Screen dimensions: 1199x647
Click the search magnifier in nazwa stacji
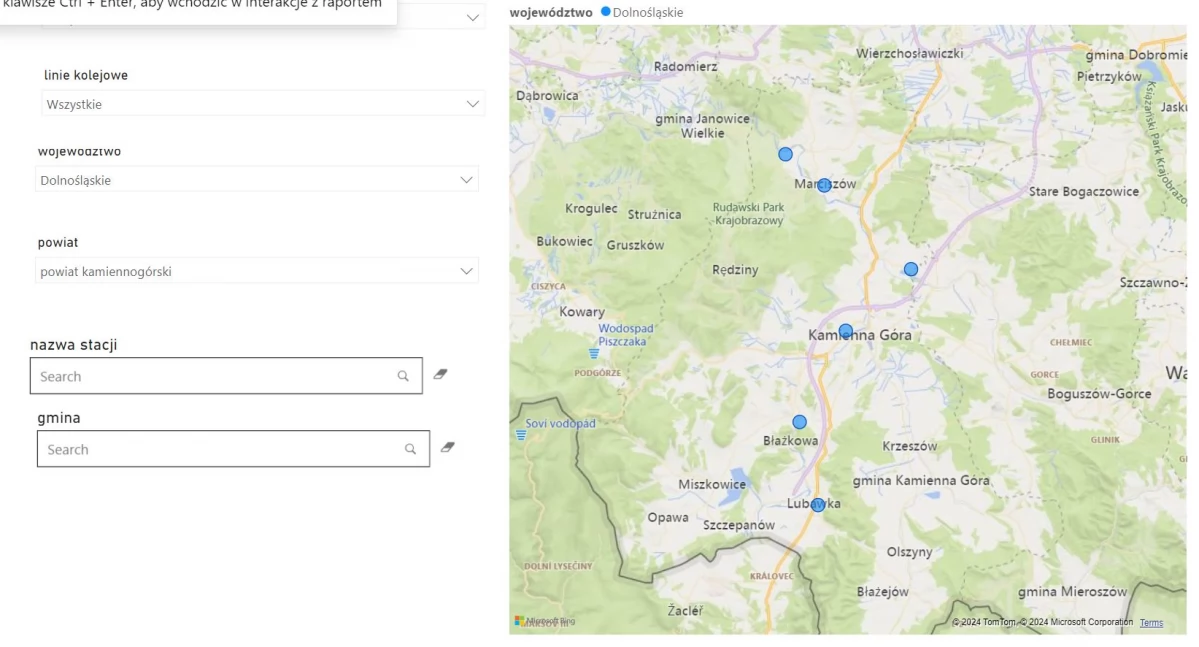(x=403, y=376)
